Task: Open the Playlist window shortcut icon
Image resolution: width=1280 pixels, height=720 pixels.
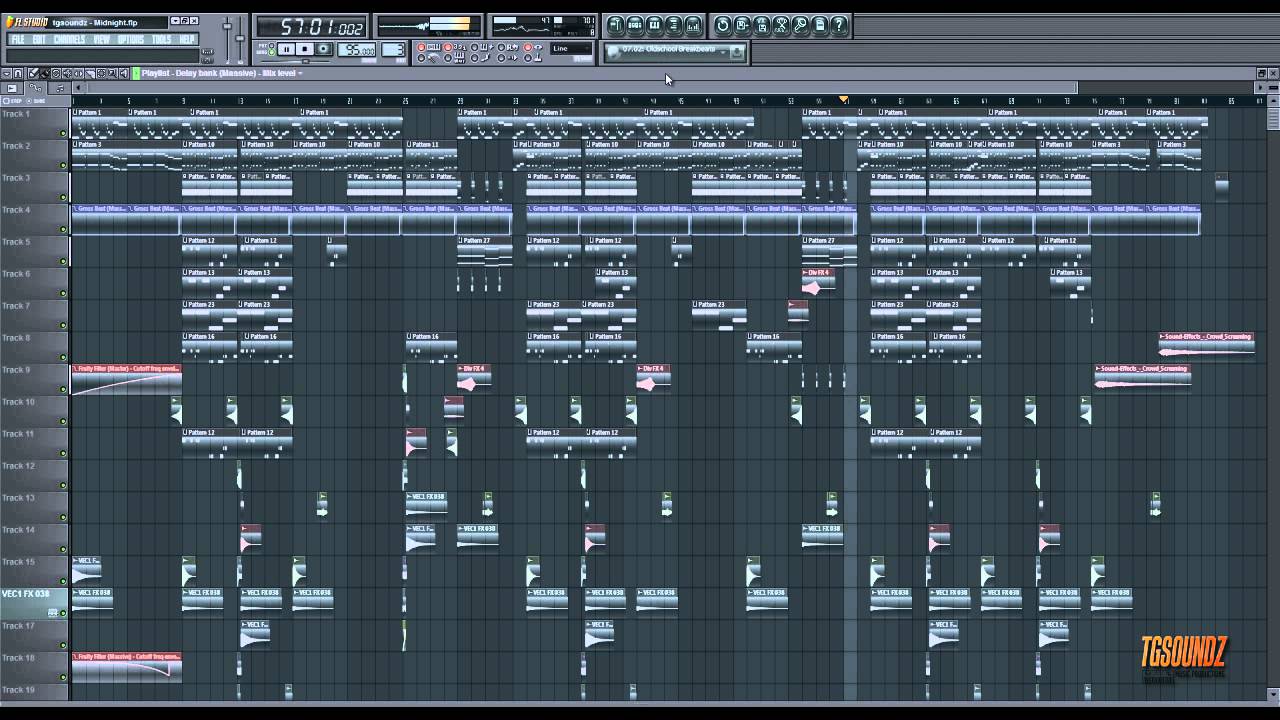Action: [x=615, y=25]
